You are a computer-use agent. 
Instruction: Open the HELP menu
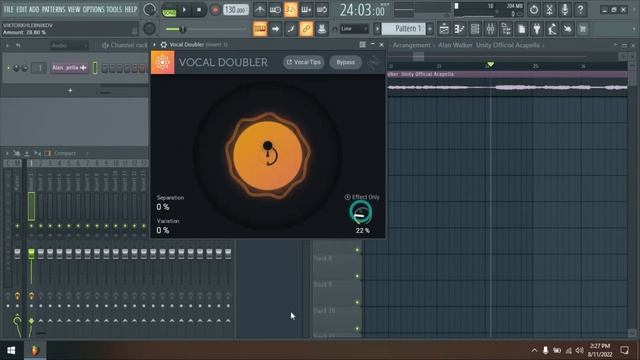tap(131, 9)
